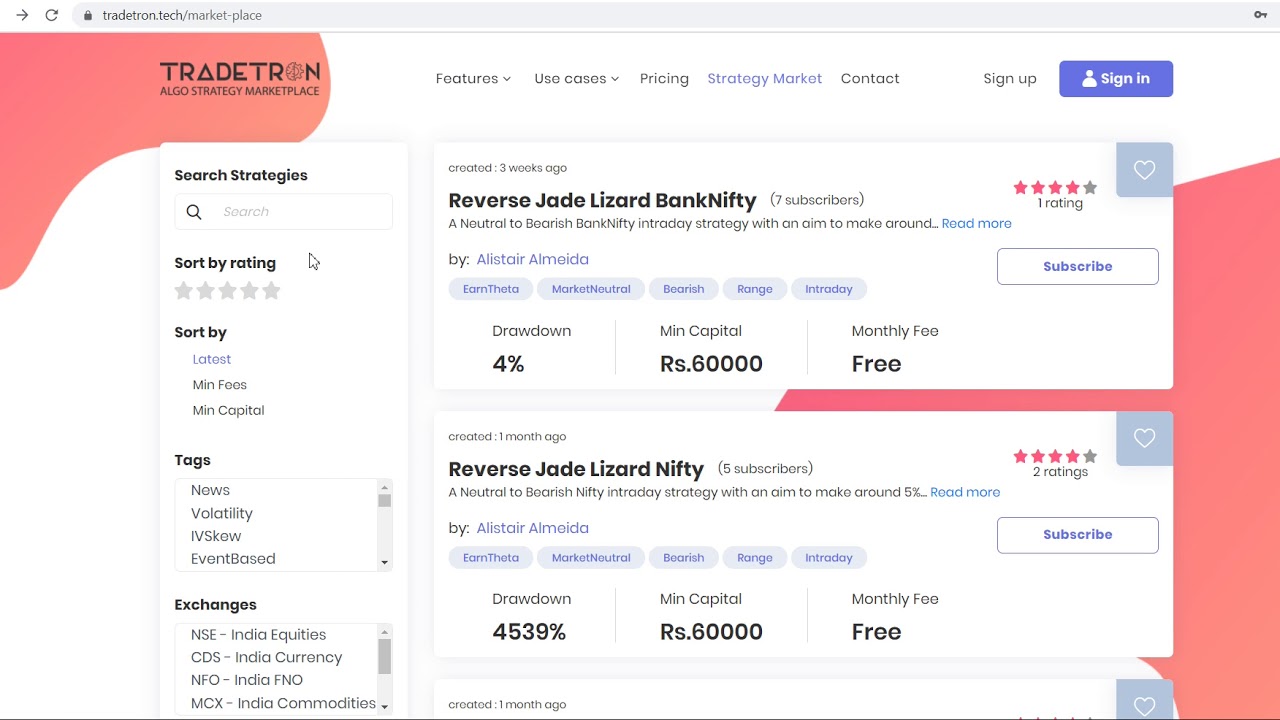Screen dimensions: 1280x720
Task: Click the Tags list scroll-down arrow
Action: [x=384, y=563]
